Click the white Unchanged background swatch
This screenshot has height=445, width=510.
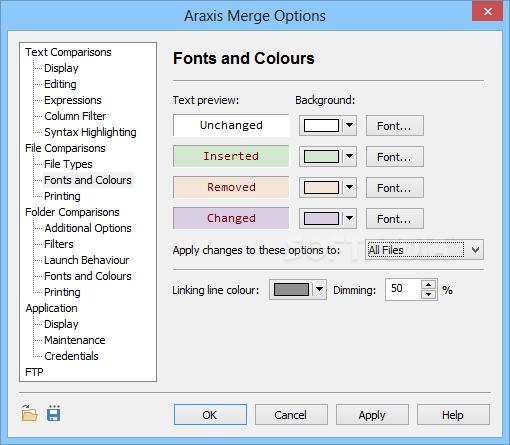(x=321, y=126)
